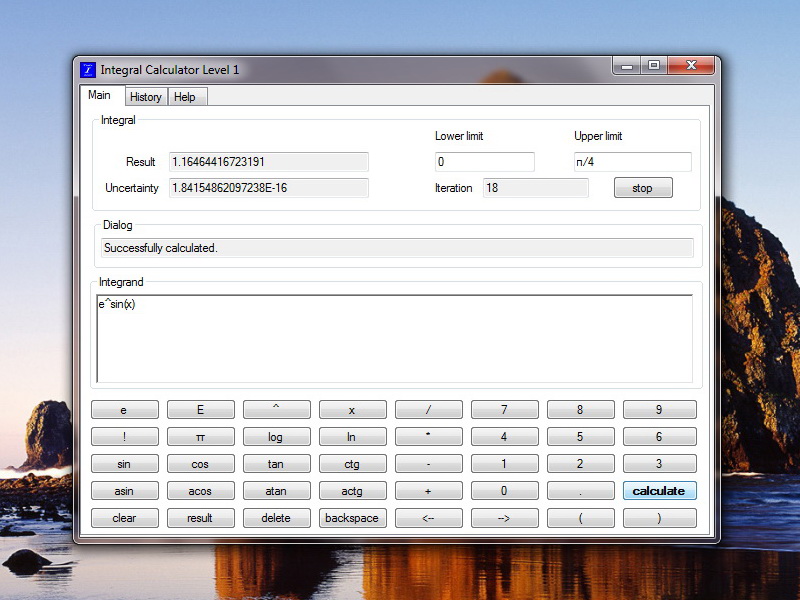
Task: Run the calculate button
Action: pos(659,491)
